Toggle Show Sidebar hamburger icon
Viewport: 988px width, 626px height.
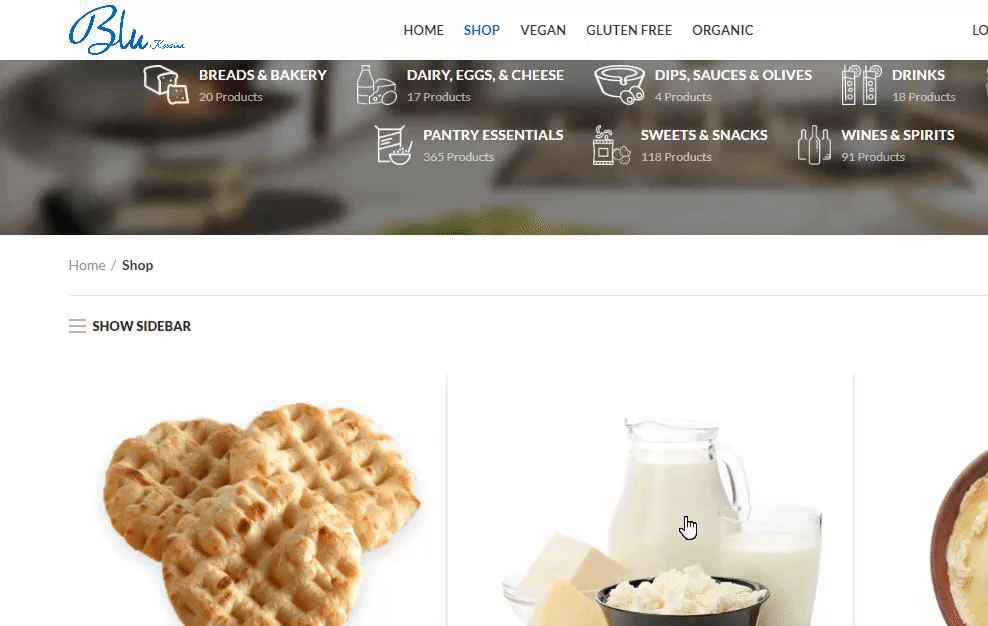(x=77, y=326)
